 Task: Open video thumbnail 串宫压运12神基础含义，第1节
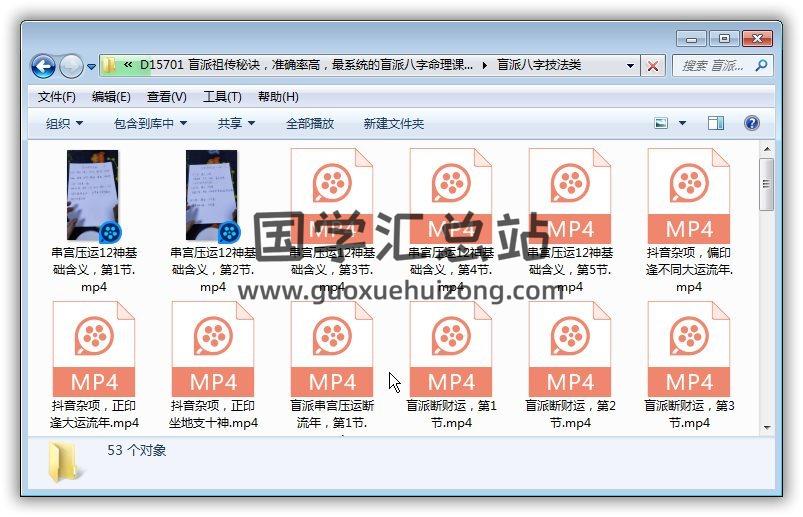(x=93, y=196)
